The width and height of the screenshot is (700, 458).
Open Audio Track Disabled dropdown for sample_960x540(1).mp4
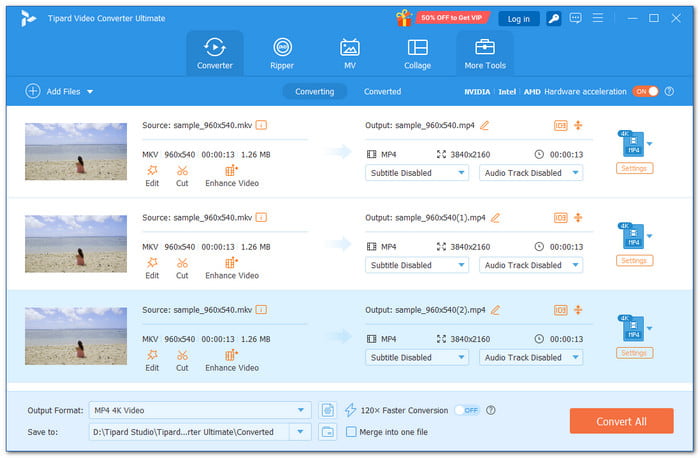click(x=531, y=265)
